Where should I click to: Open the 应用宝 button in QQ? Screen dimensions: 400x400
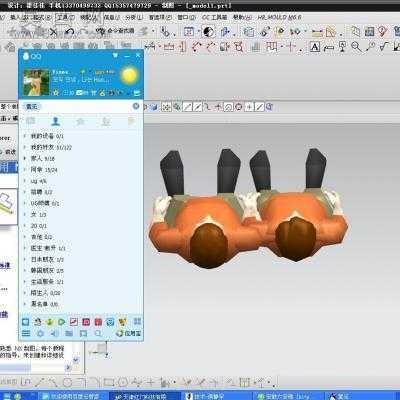click(x=129, y=333)
